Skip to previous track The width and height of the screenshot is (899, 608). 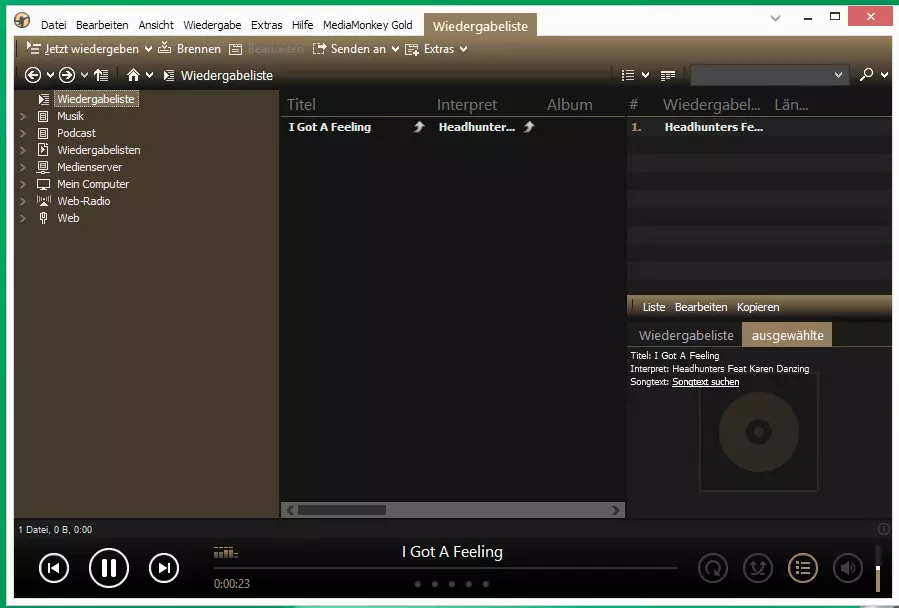[54, 568]
